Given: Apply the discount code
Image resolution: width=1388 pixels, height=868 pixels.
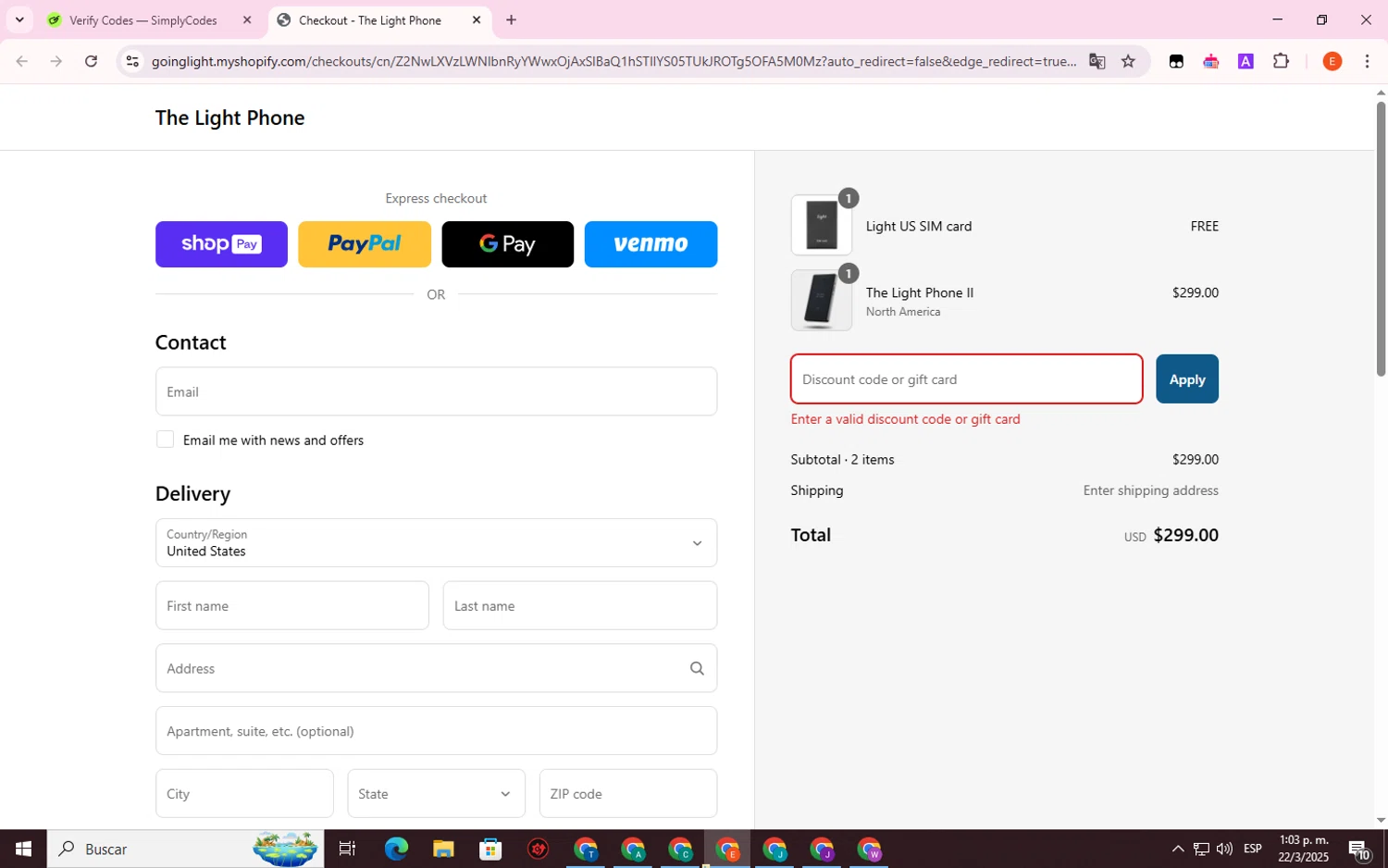Looking at the screenshot, I should click(1186, 379).
